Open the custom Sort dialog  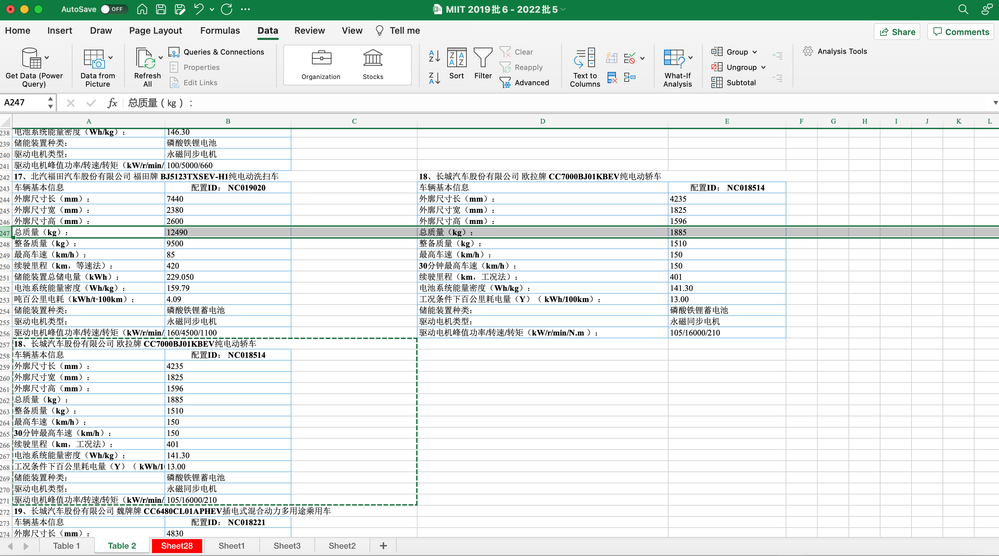click(456, 64)
